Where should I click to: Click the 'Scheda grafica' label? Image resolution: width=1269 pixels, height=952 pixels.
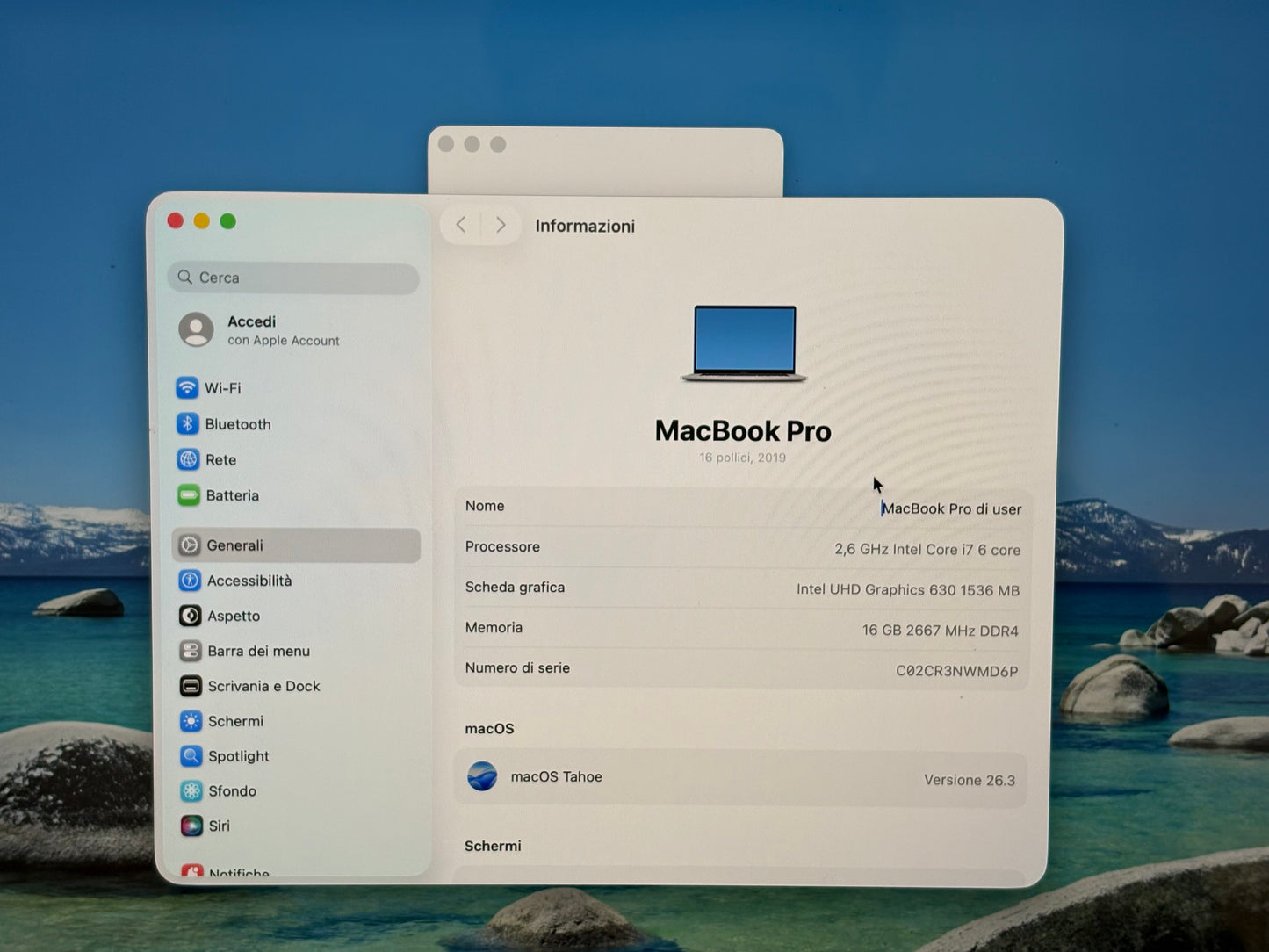pyautogui.click(x=515, y=587)
